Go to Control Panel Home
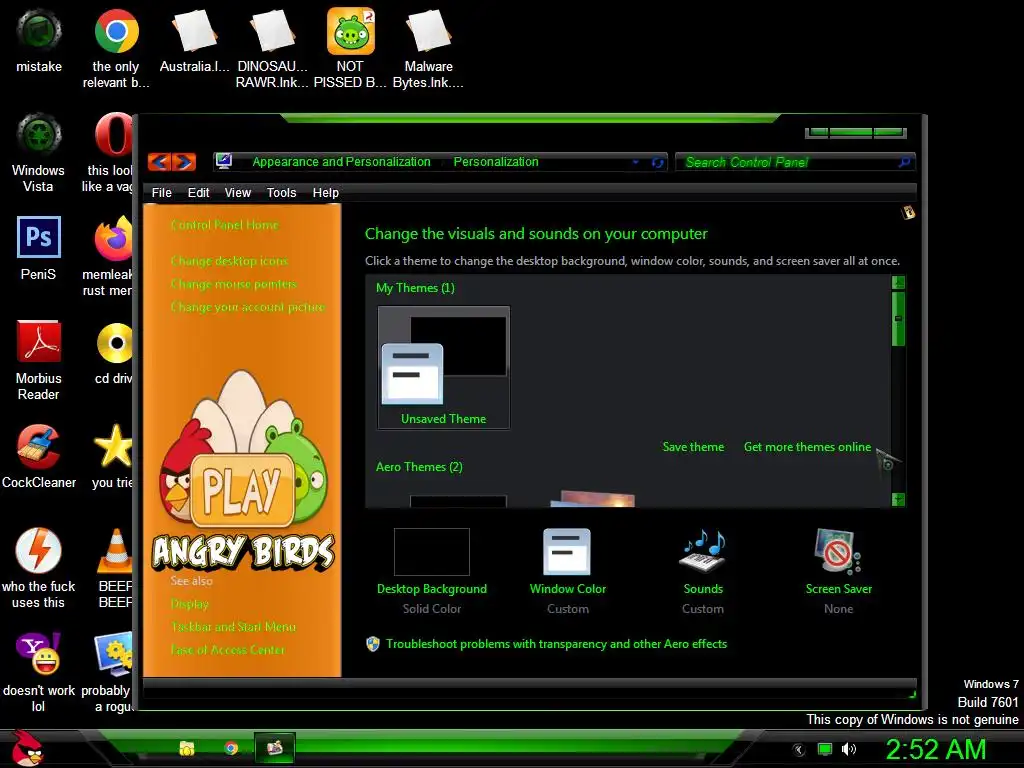This screenshot has width=1024, height=768. [225, 225]
